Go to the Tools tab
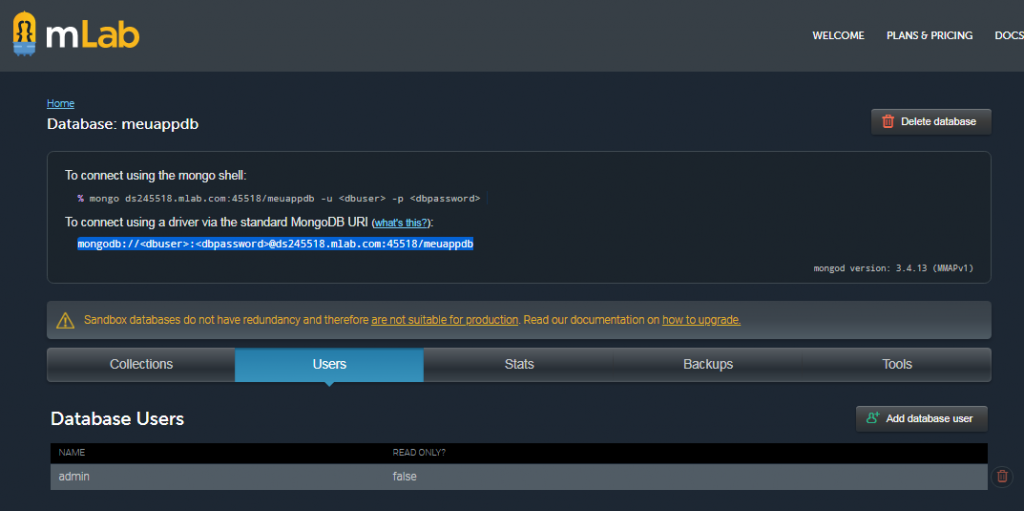 tap(897, 365)
